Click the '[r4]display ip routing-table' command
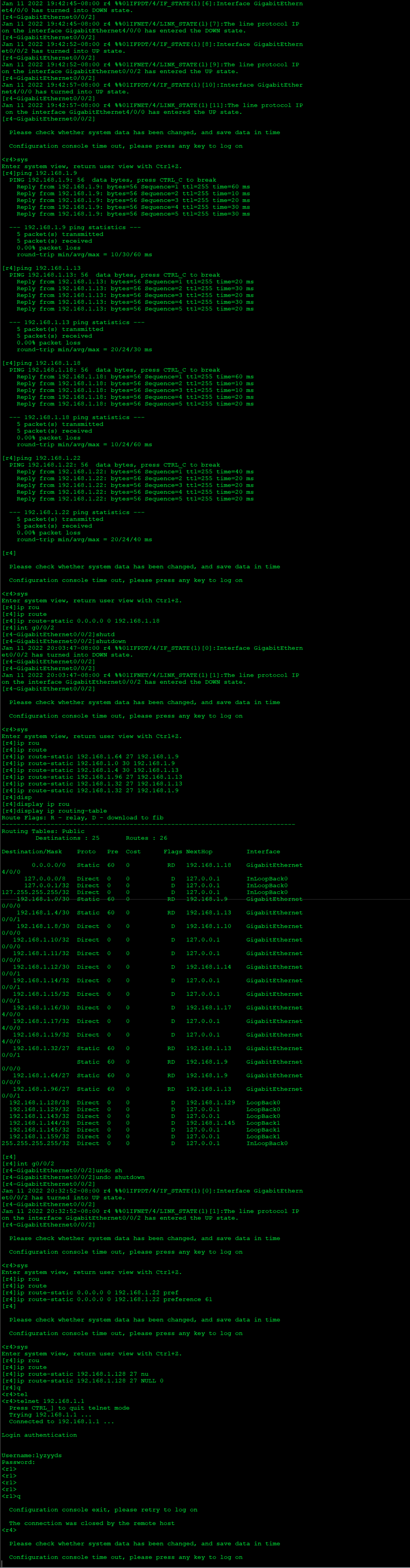 54,811
